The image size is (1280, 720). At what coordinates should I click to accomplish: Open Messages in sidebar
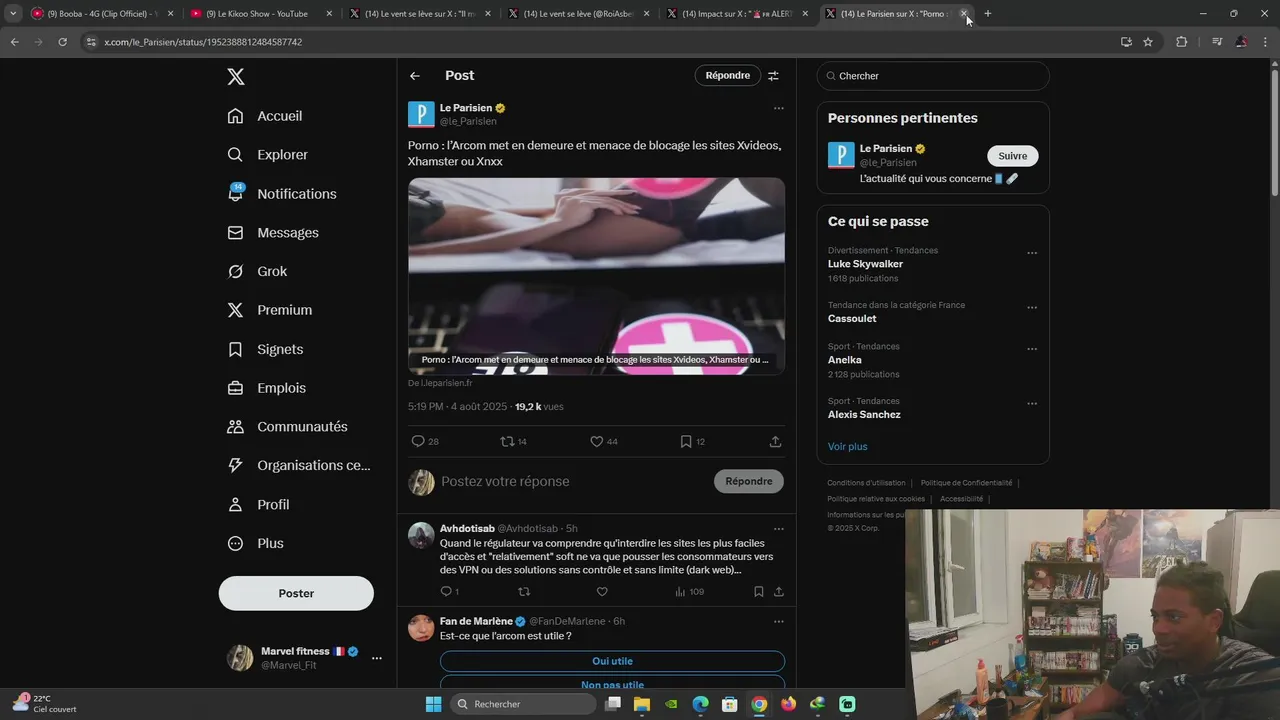(x=273, y=232)
